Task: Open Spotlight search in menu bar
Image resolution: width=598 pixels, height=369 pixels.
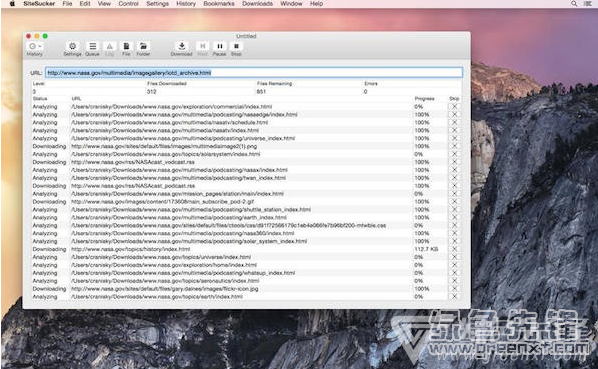Action: [574, 3]
